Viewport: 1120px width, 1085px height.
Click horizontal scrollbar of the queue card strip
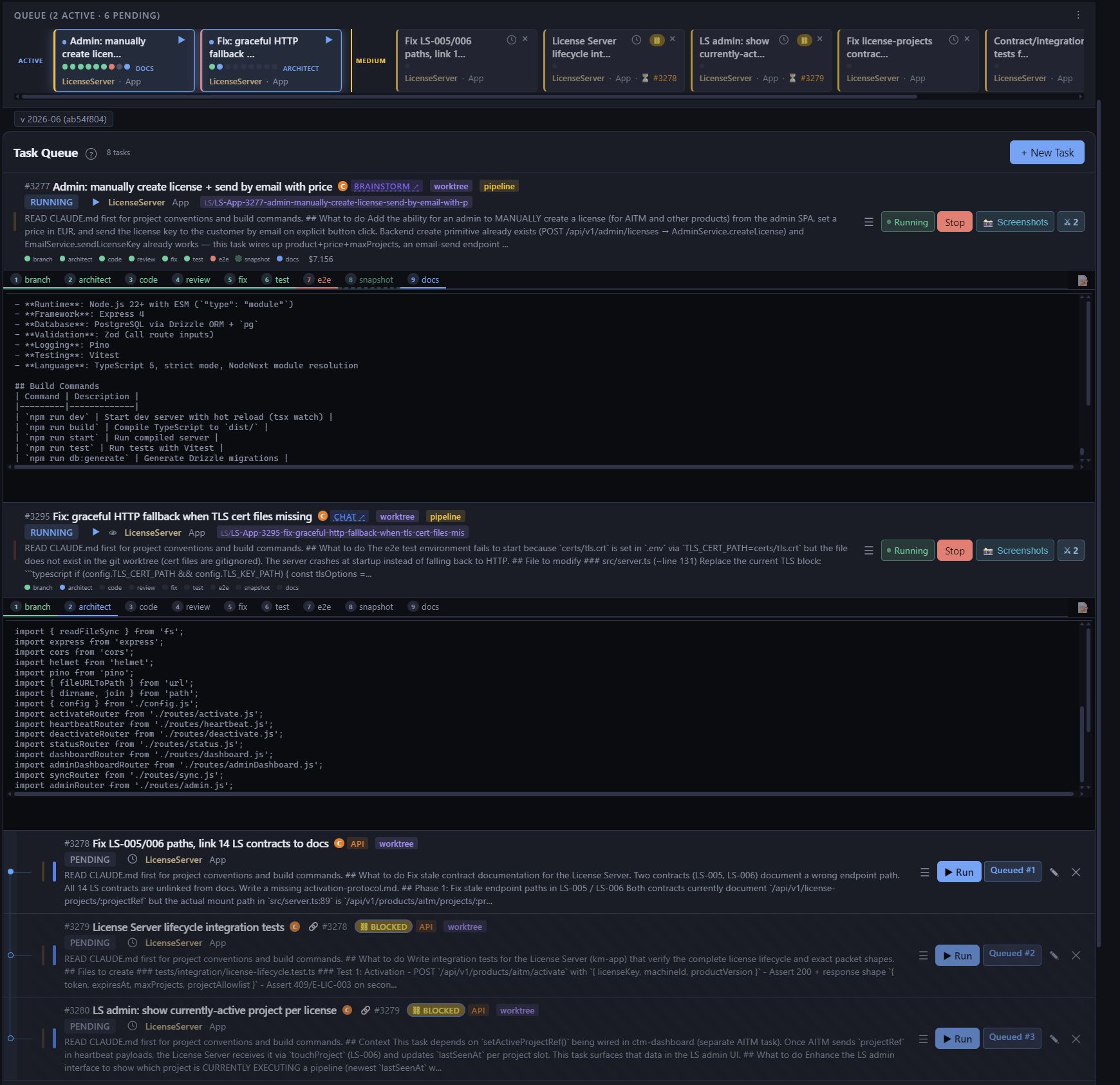point(469,97)
